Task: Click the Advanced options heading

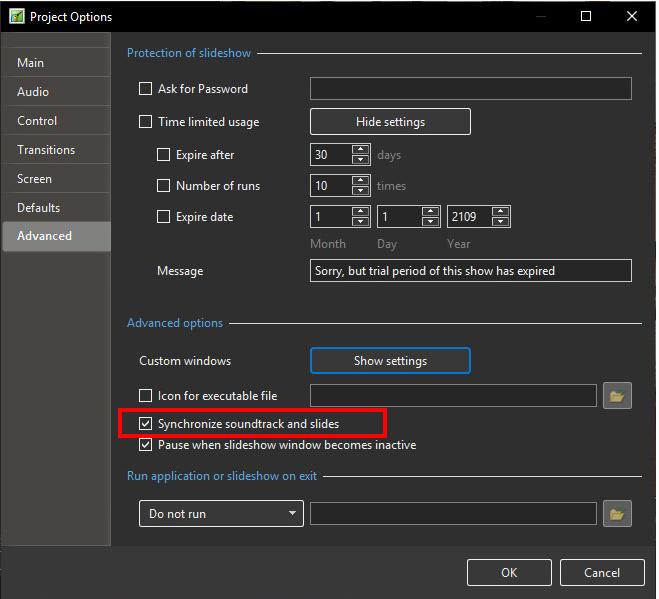Action: click(175, 323)
